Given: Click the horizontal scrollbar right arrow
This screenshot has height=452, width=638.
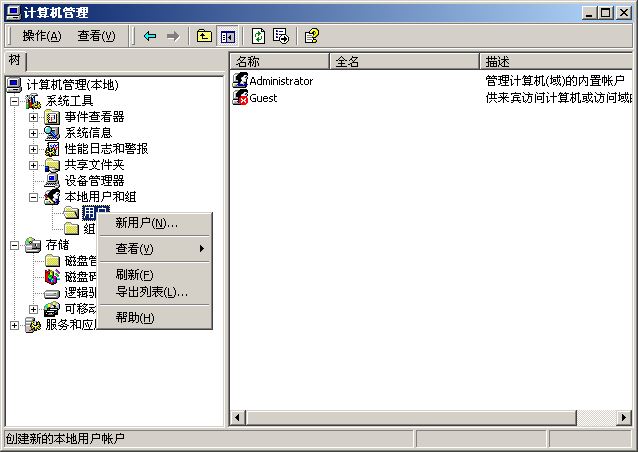Looking at the screenshot, I should [x=625, y=417].
